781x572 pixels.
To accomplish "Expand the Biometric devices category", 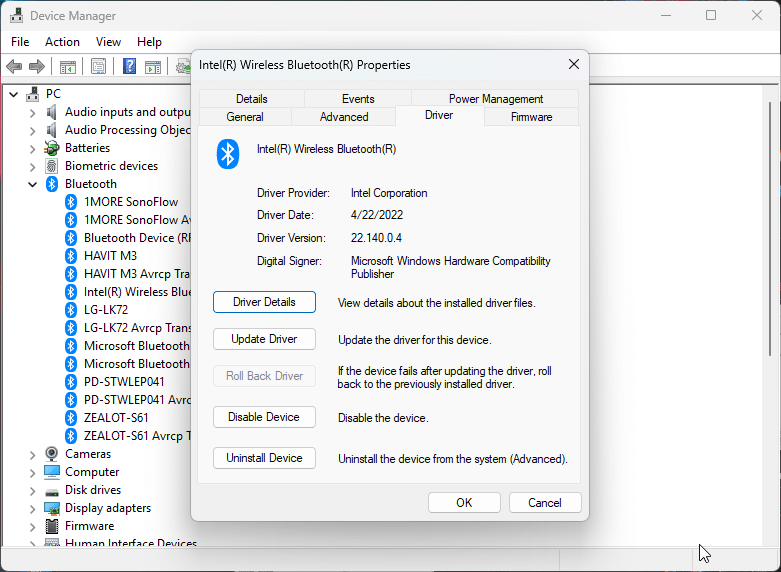I will pos(32,167).
